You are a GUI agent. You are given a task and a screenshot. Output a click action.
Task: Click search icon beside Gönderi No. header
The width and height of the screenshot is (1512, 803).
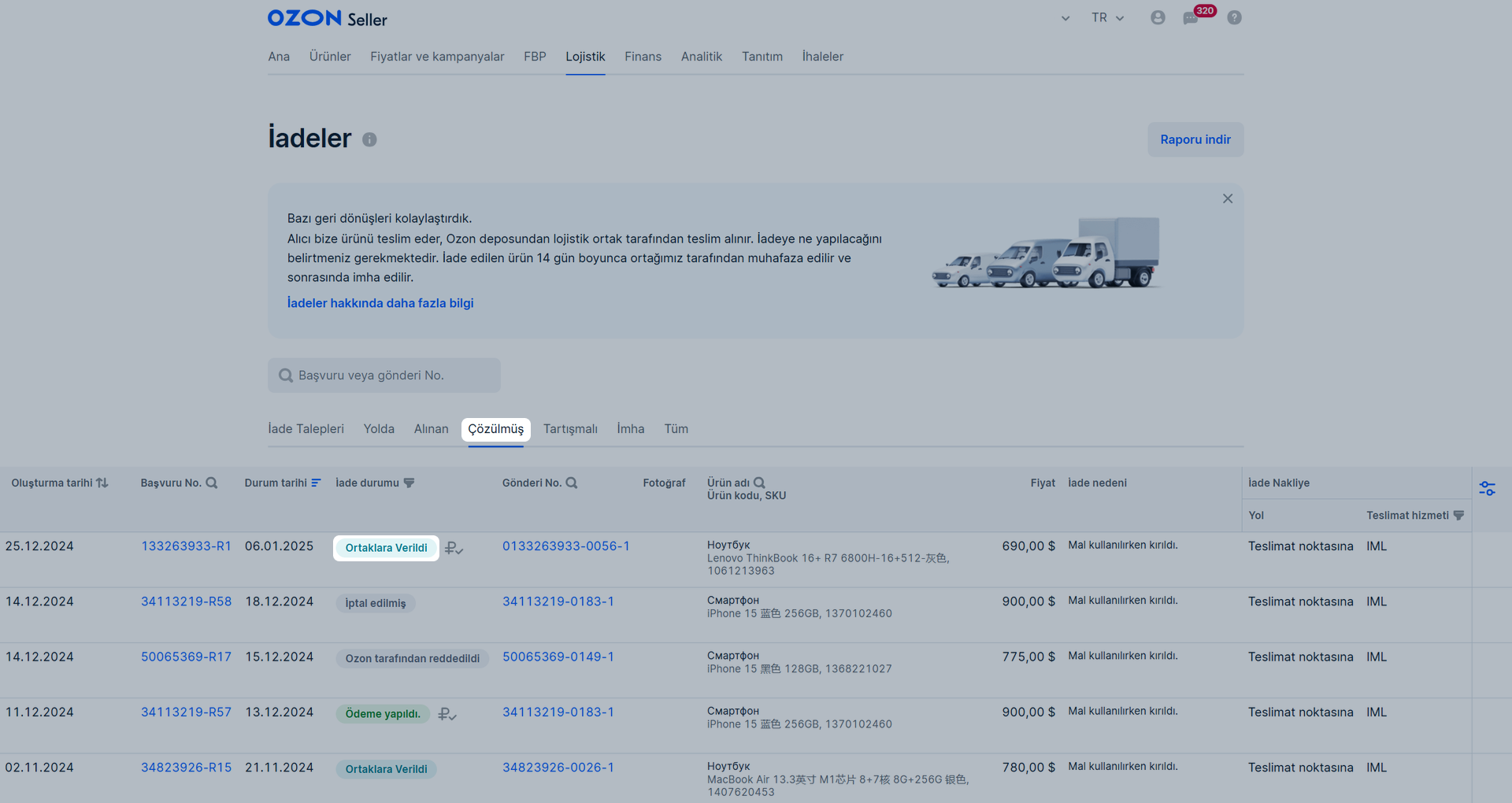[572, 483]
